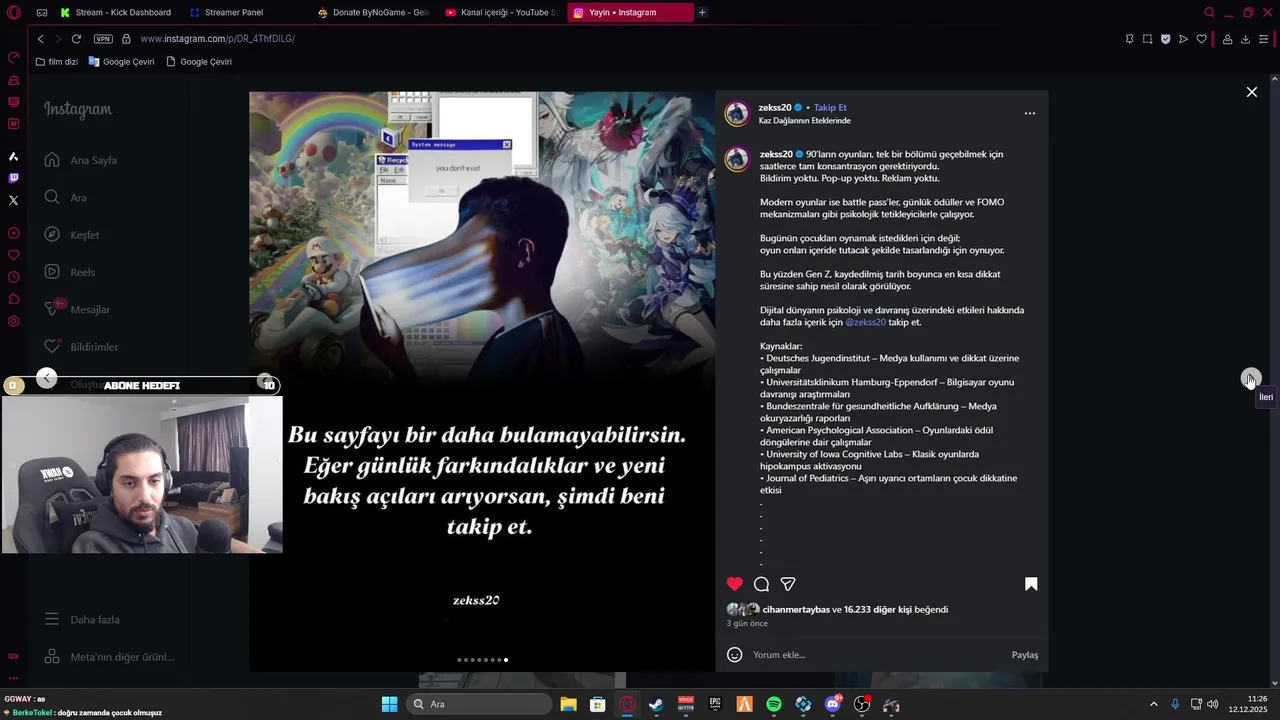
Task: Toggle the ad blocker shield icon
Action: (x=1165, y=39)
